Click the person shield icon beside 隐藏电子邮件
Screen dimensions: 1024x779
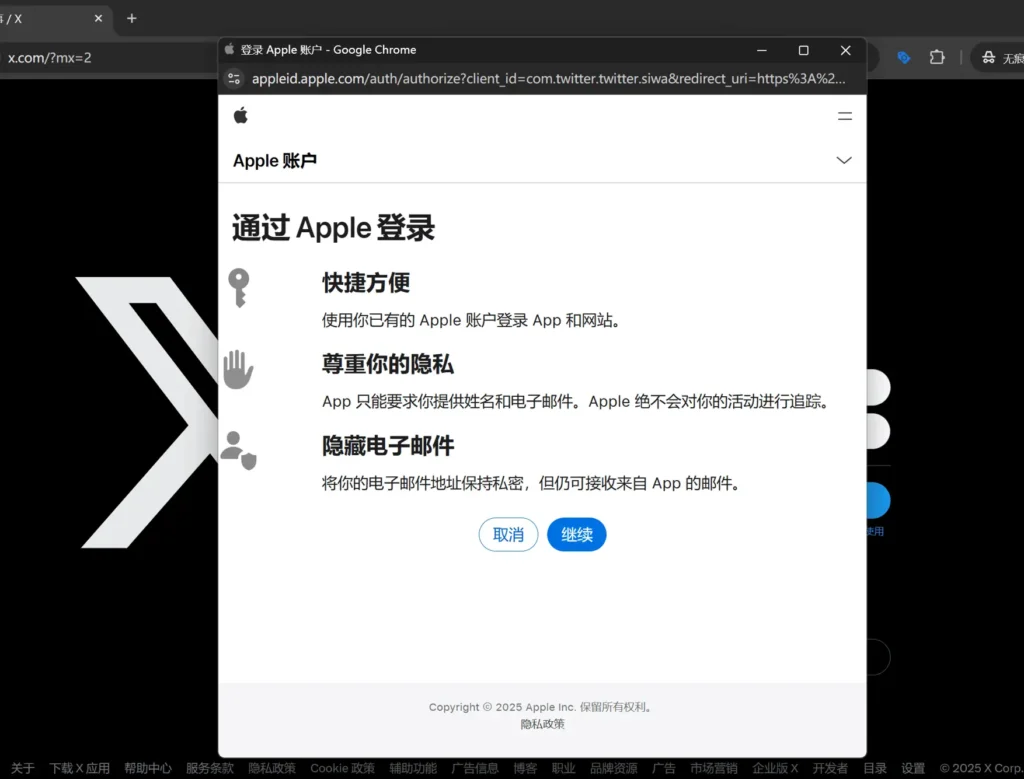(x=238, y=451)
